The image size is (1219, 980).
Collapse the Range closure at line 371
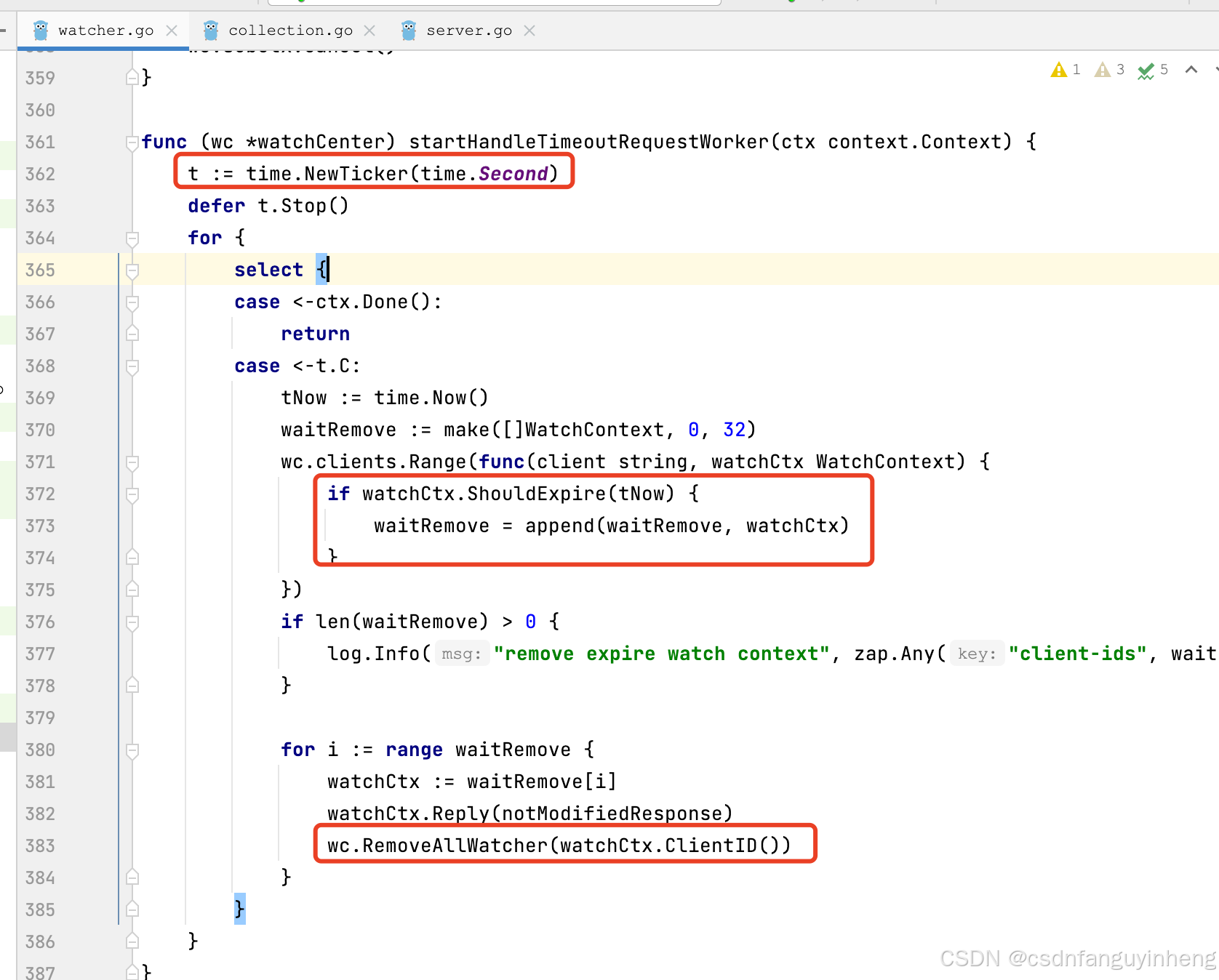point(132,462)
